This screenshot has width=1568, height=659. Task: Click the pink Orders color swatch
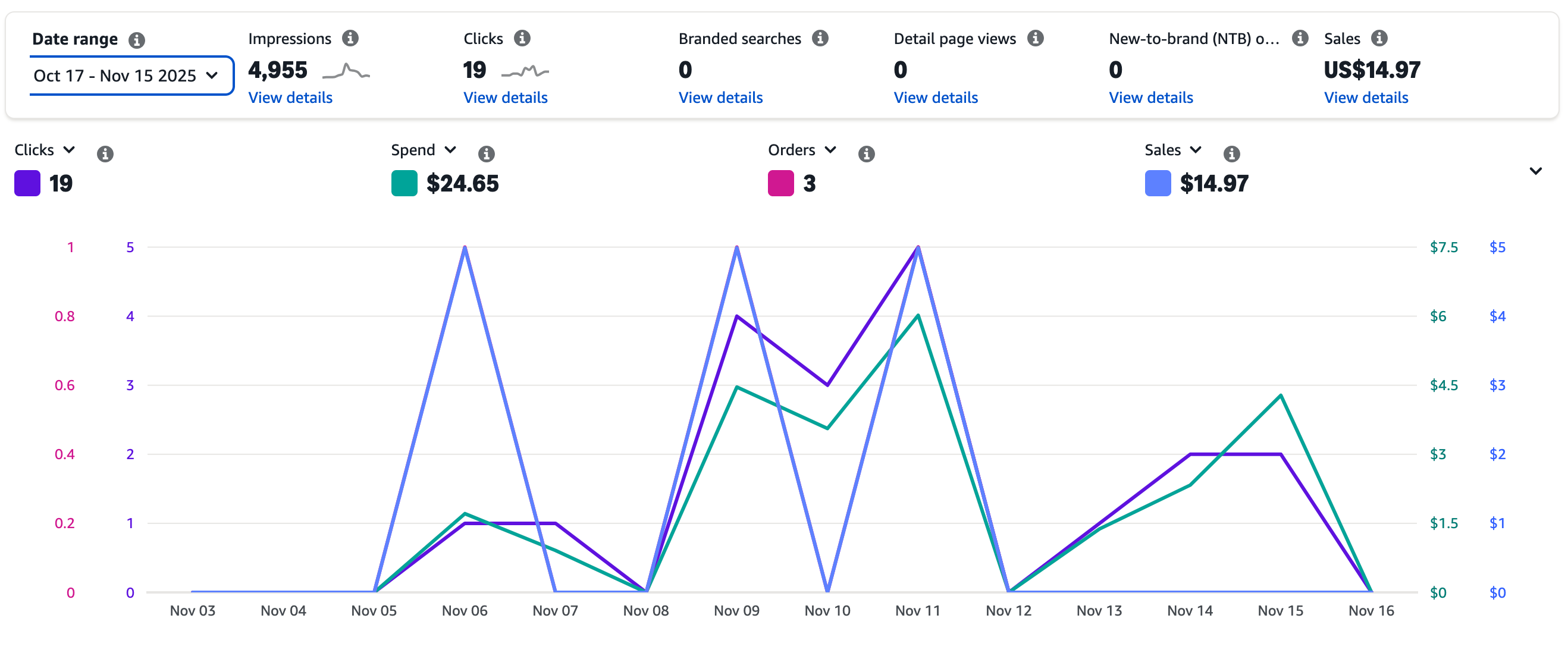(x=780, y=183)
